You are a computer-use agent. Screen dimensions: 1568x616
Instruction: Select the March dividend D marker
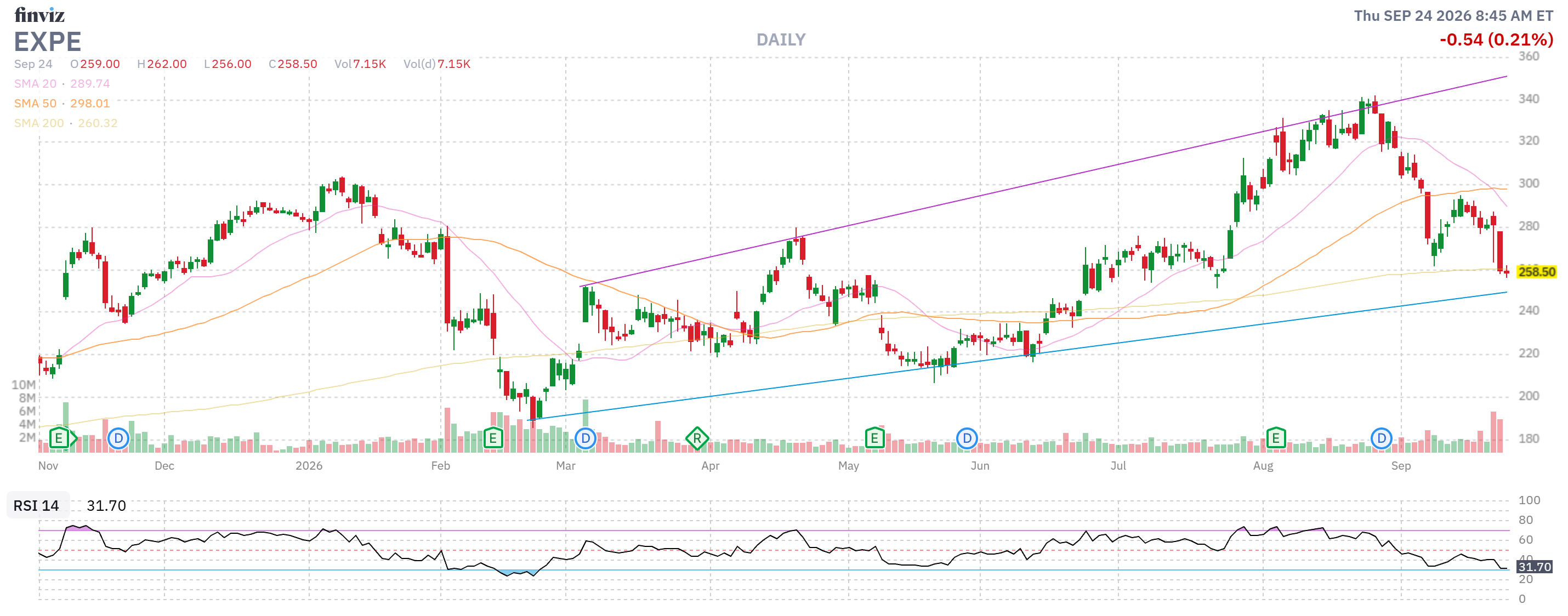585,438
